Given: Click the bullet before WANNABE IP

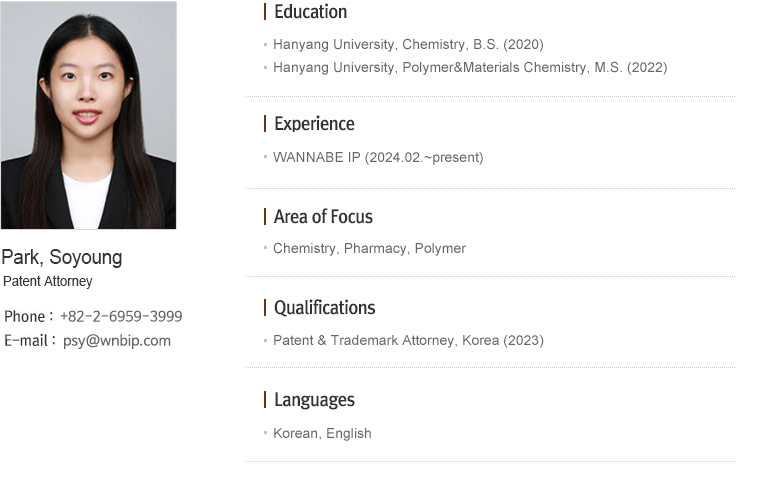Looking at the screenshot, I should (266, 157).
